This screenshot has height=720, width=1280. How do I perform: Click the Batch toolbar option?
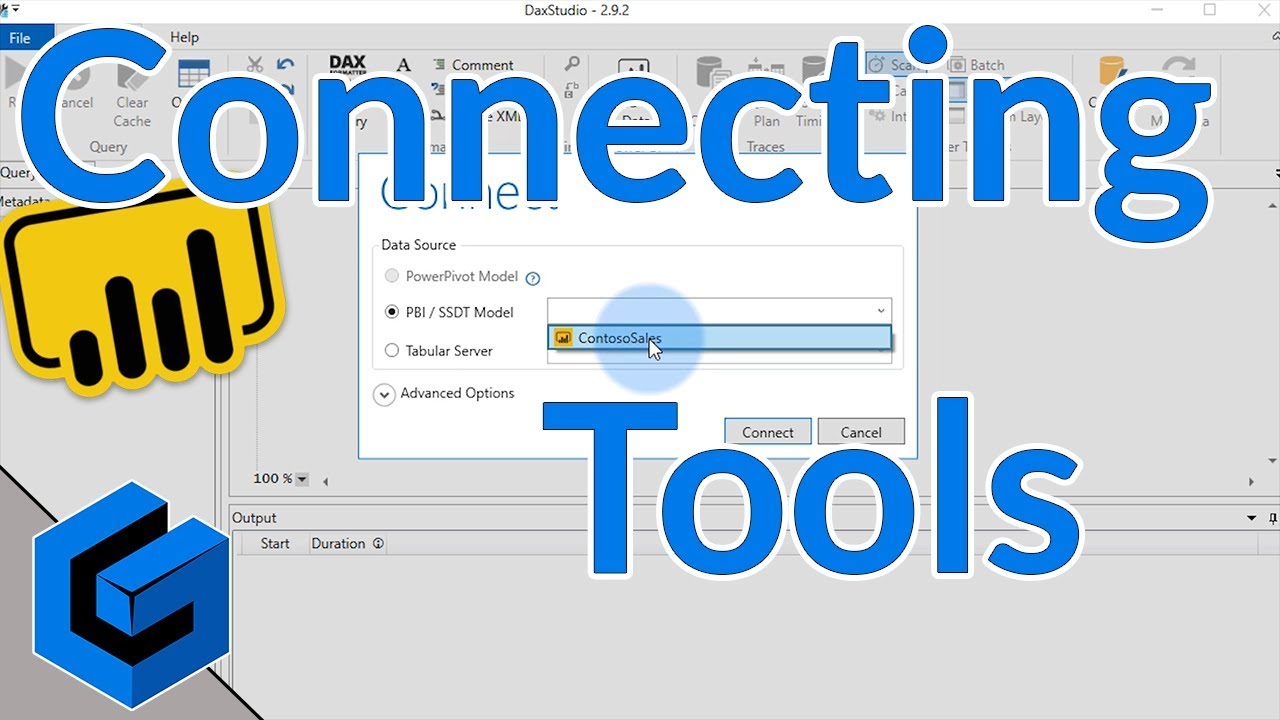tap(976, 65)
